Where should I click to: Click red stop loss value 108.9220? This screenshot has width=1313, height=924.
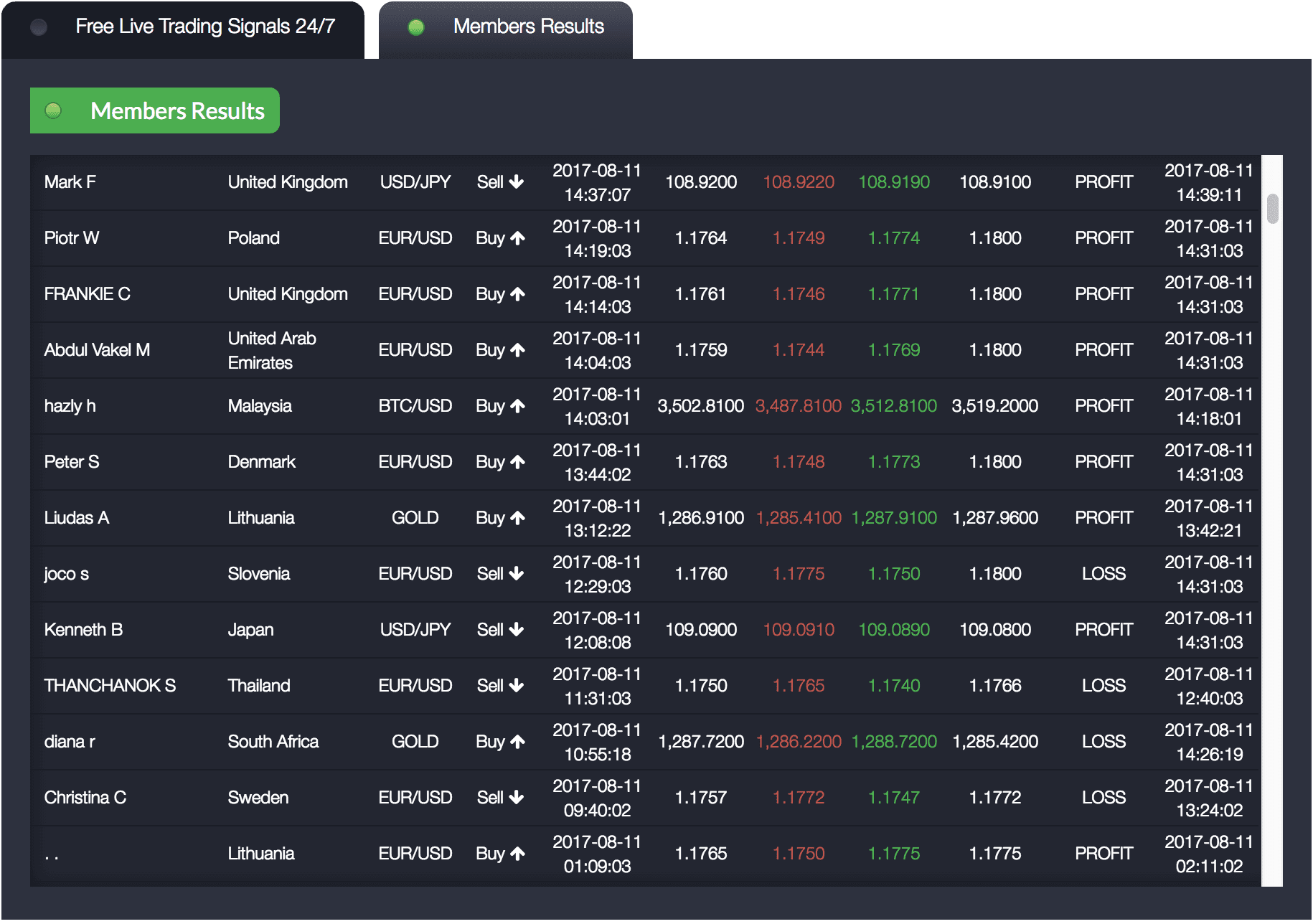799,182
